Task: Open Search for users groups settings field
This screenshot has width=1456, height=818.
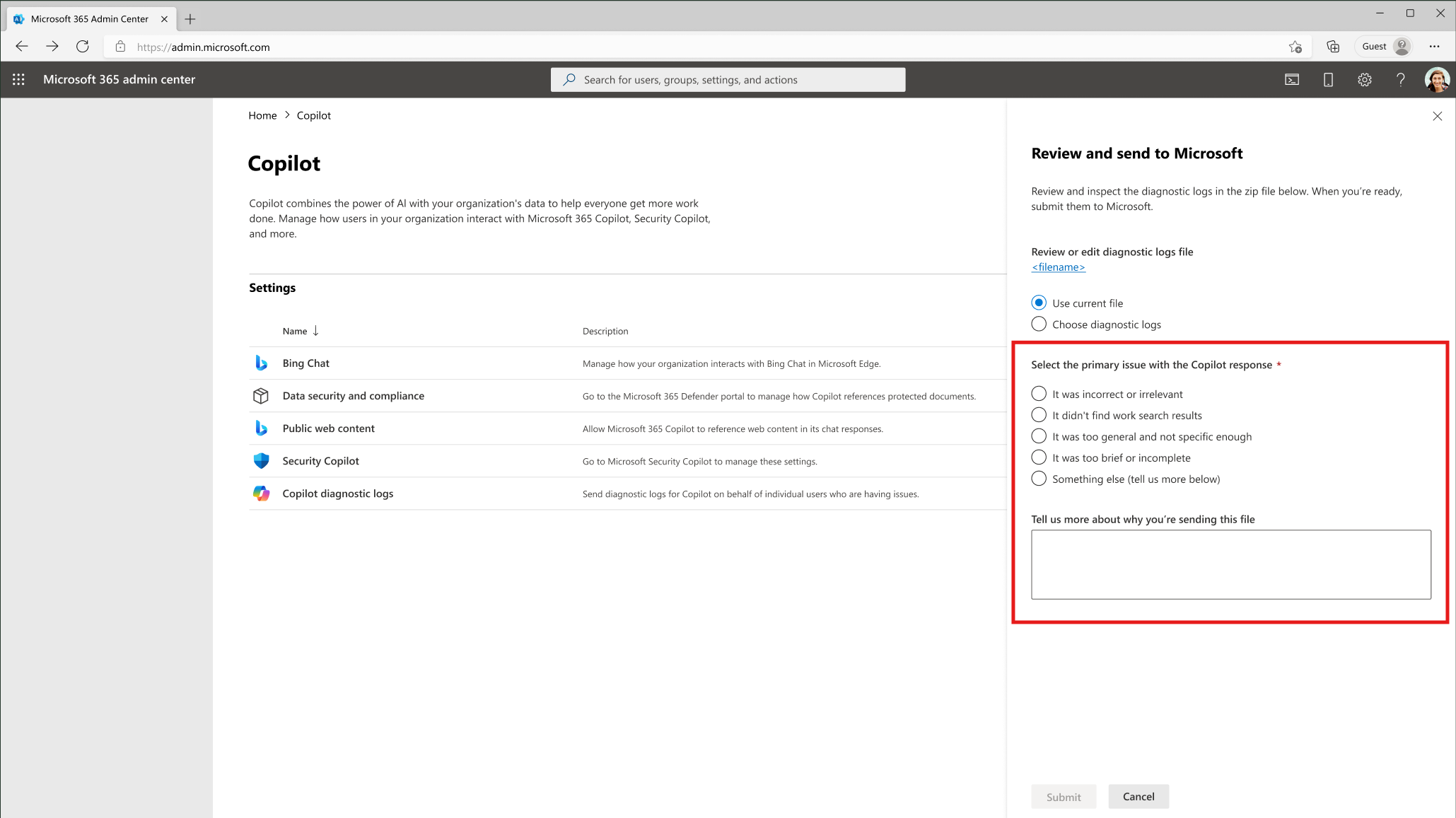Action: click(728, 79)
